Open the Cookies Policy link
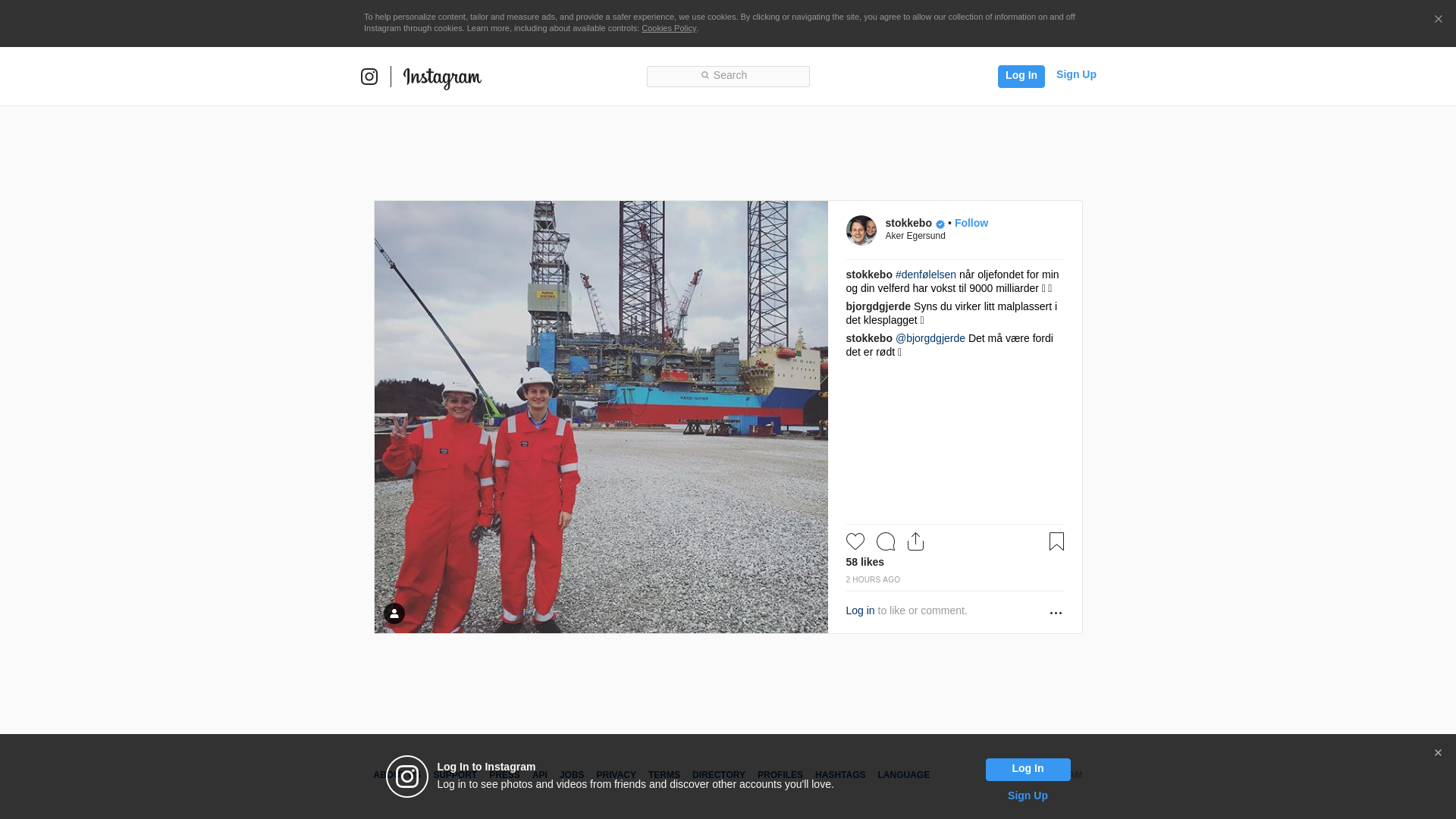Image resolution: width=1456 pixels, height=819 pixels. tap(668, 28)
